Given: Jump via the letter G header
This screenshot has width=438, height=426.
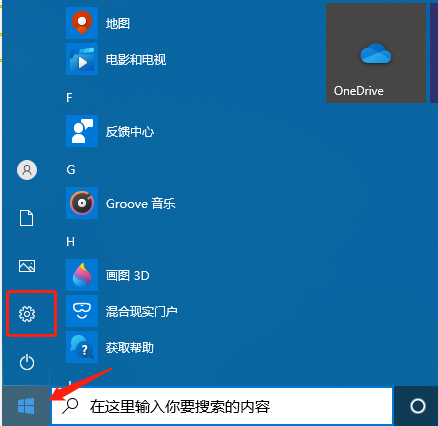Looking at the screenshot, I should tap(71, 170).
